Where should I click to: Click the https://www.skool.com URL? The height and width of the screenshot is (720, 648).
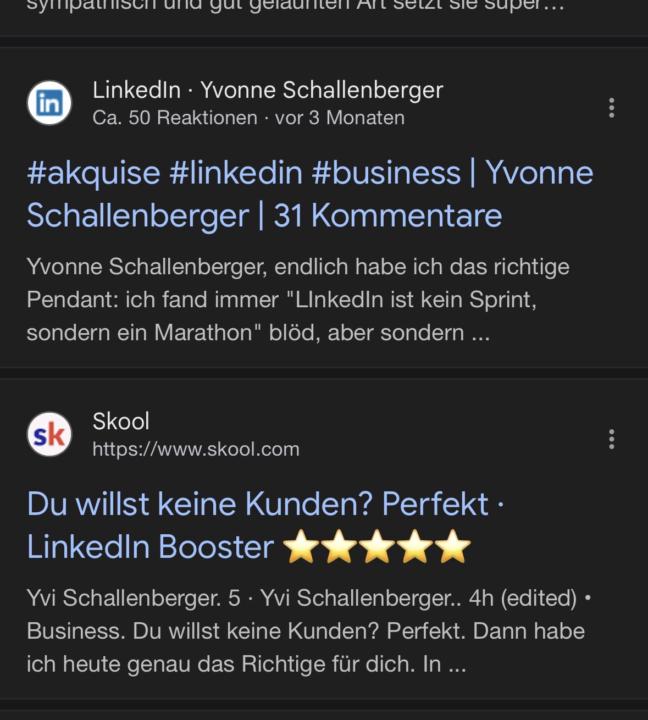(196, 449)
